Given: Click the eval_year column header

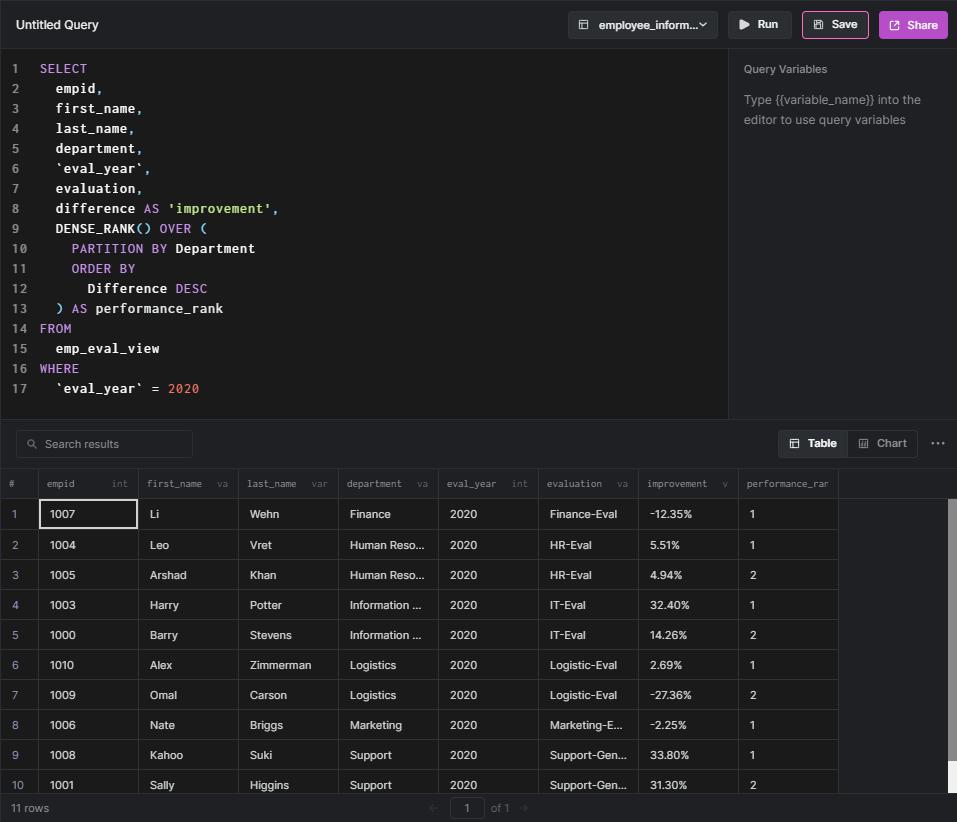Looking at the screenshot, I should [x=488, y=484].
